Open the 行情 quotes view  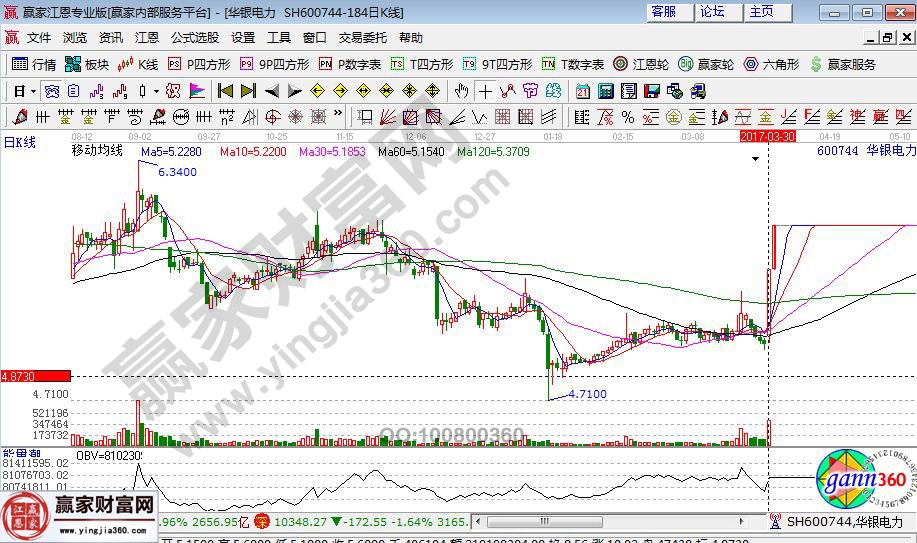34,64
